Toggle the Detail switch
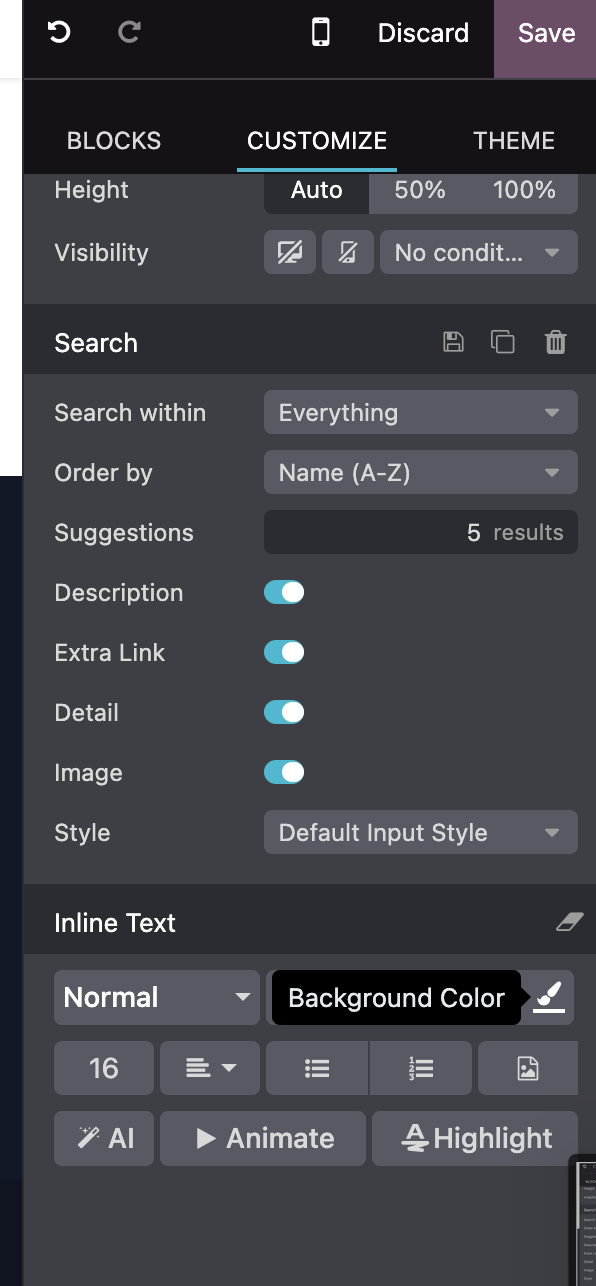596x1286 pixels. [x=284, y=712]
